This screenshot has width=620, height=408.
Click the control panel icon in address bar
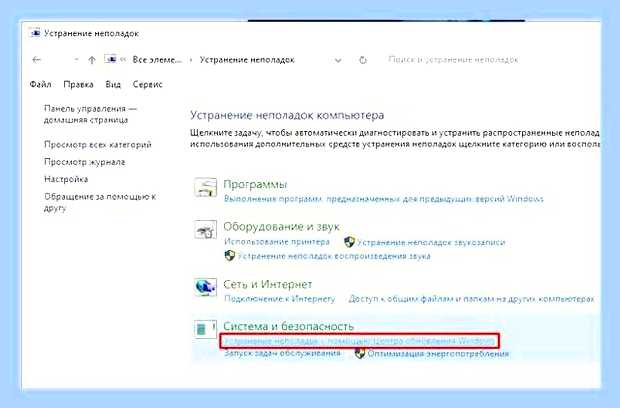(x=111, y=59)
